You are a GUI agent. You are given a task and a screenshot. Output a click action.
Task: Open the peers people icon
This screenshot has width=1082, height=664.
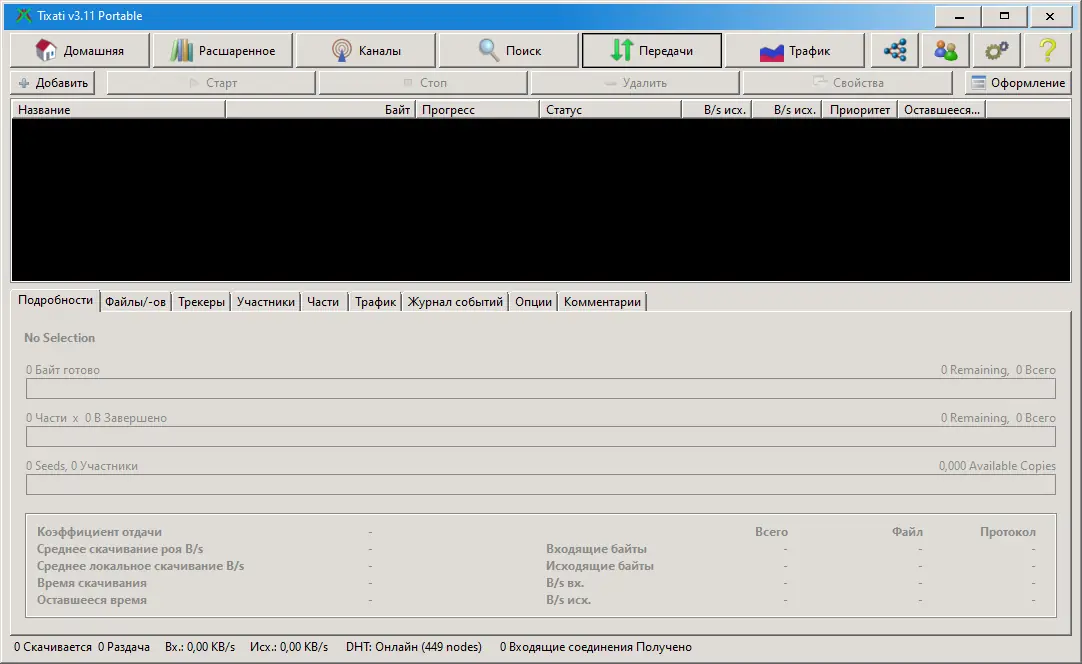click(x=945, y=50)
